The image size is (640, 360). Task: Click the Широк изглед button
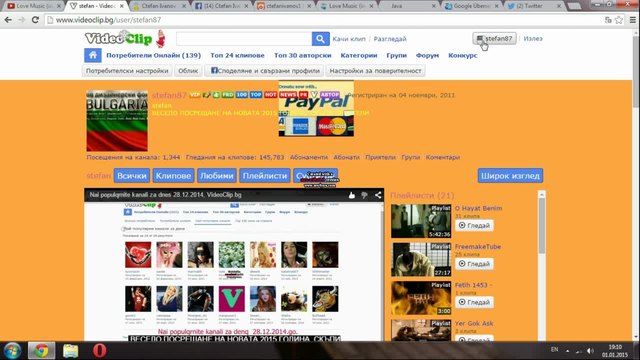[x=510, y=176]
